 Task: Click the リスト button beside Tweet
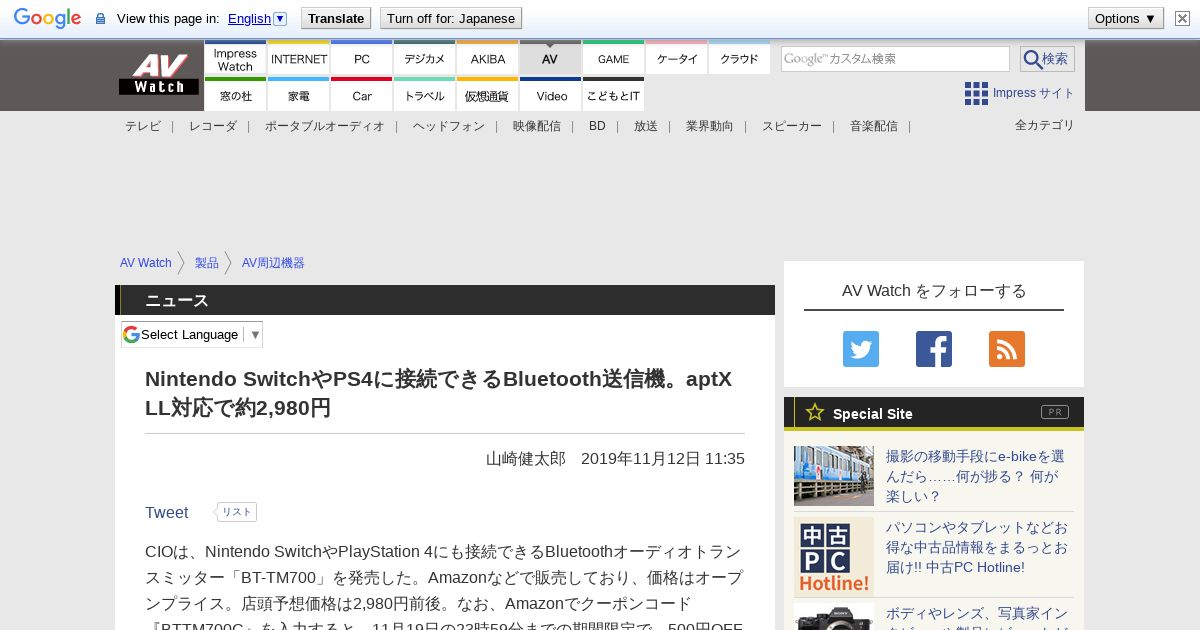pyautogui.click(x=237, y=512)
